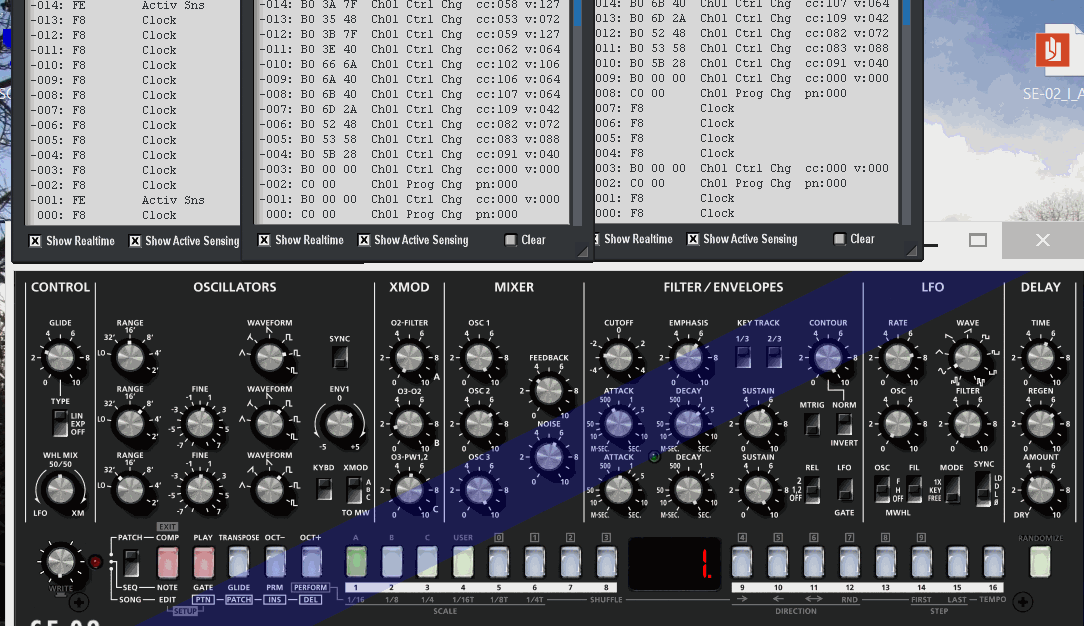Toggle the oscillator SYNC switch
1084x626 pixels.
point(340,357)
